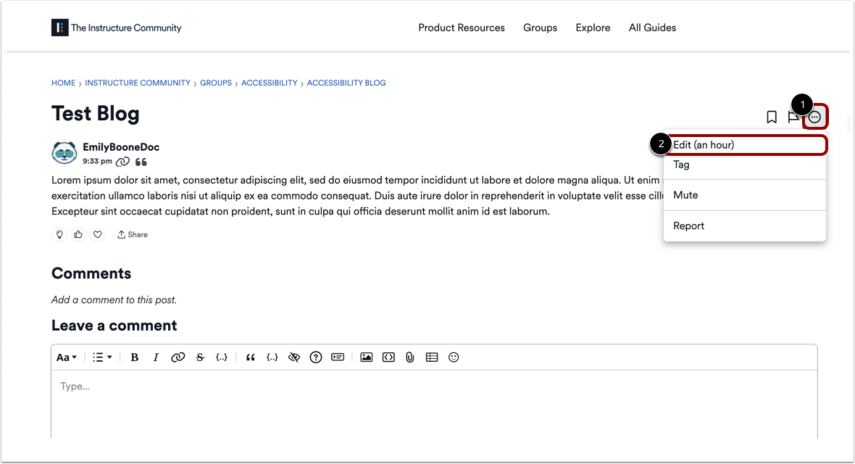
Task: Open the emoji picker
Action: point(454,357)
